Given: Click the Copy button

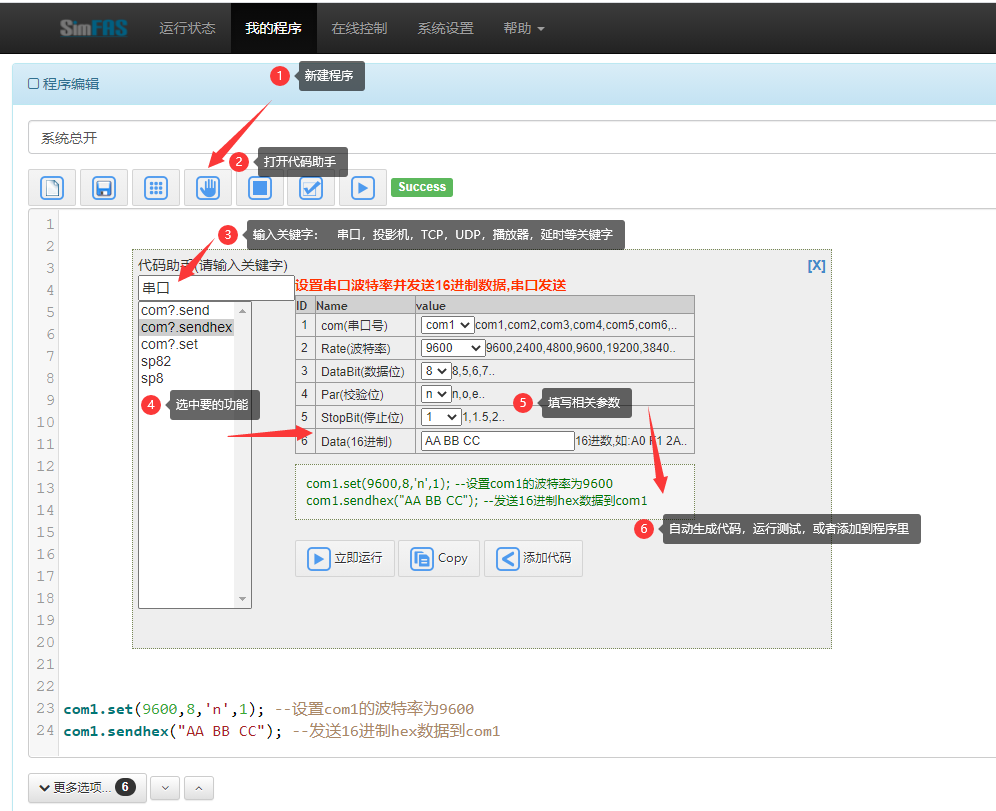Looking at the screenshot, I should pos(439,558).
